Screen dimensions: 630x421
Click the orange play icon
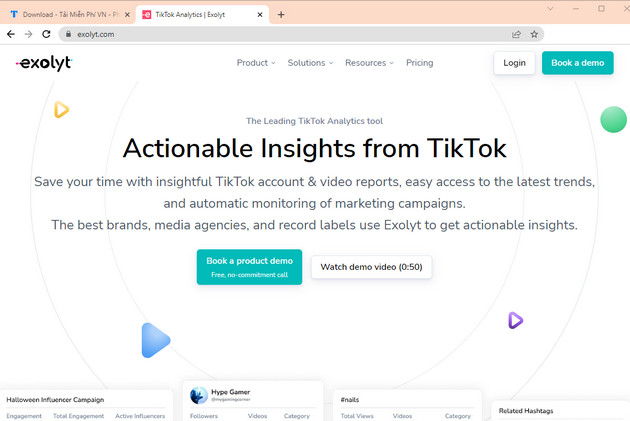point(61,110)
